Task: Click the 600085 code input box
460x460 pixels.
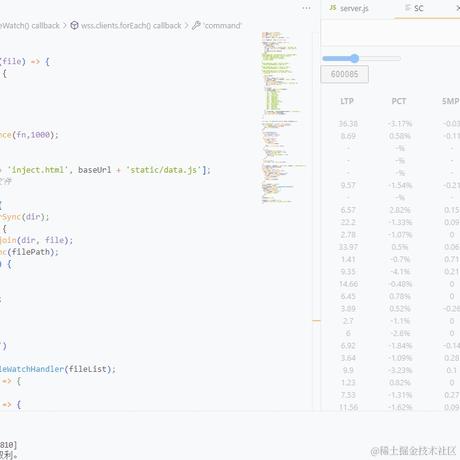Action: [345, 74]
